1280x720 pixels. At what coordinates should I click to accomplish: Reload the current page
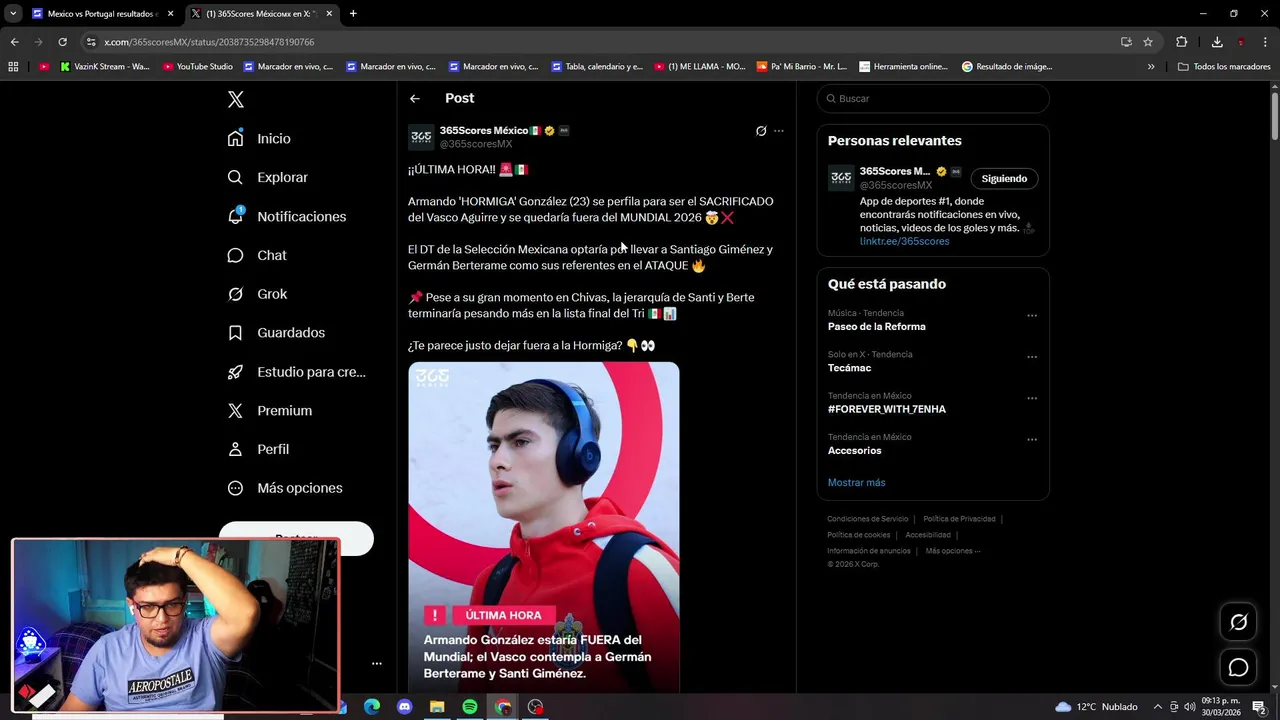(62, 42)
